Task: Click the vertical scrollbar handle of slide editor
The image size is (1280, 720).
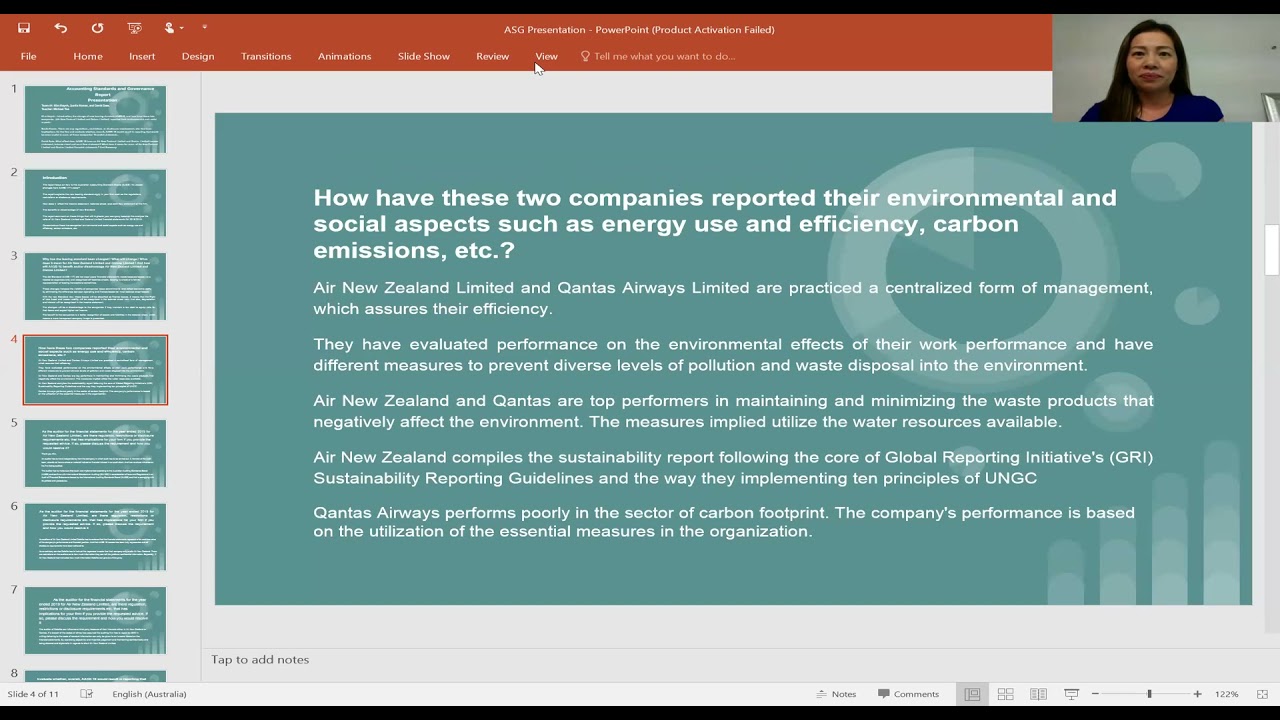Action: pos(1272,250)
